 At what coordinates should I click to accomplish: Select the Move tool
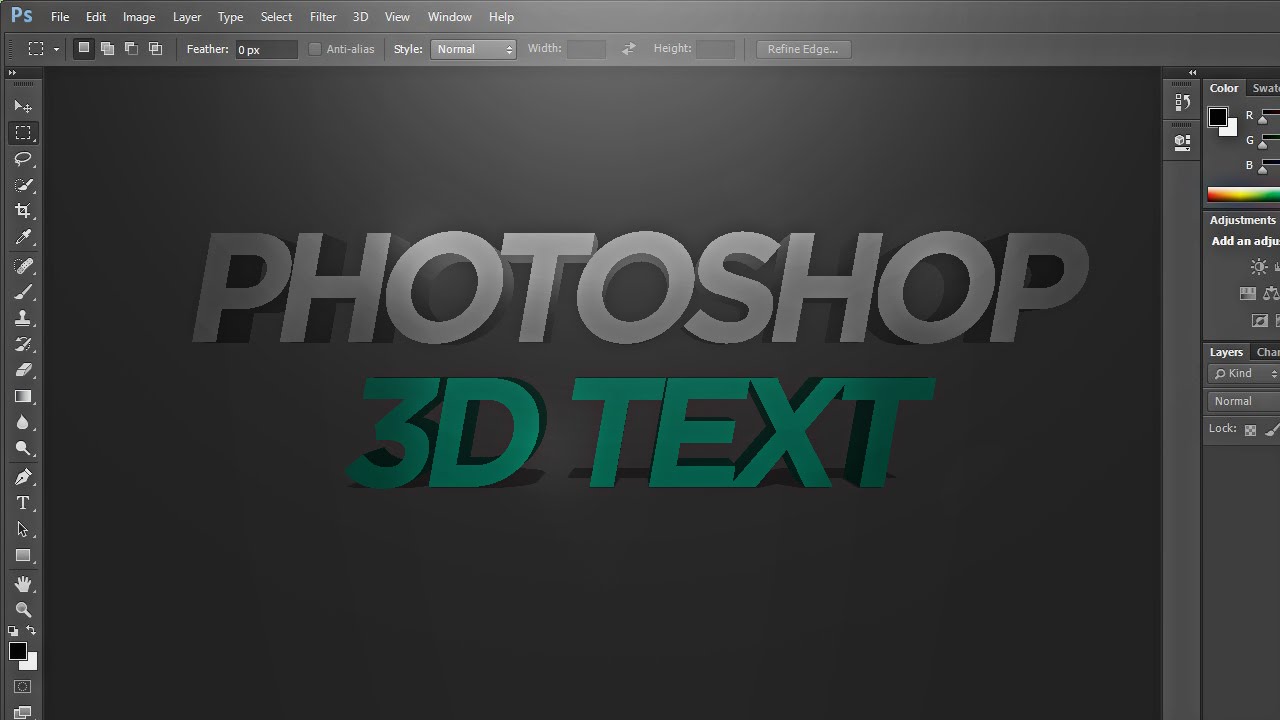point(23,106)
